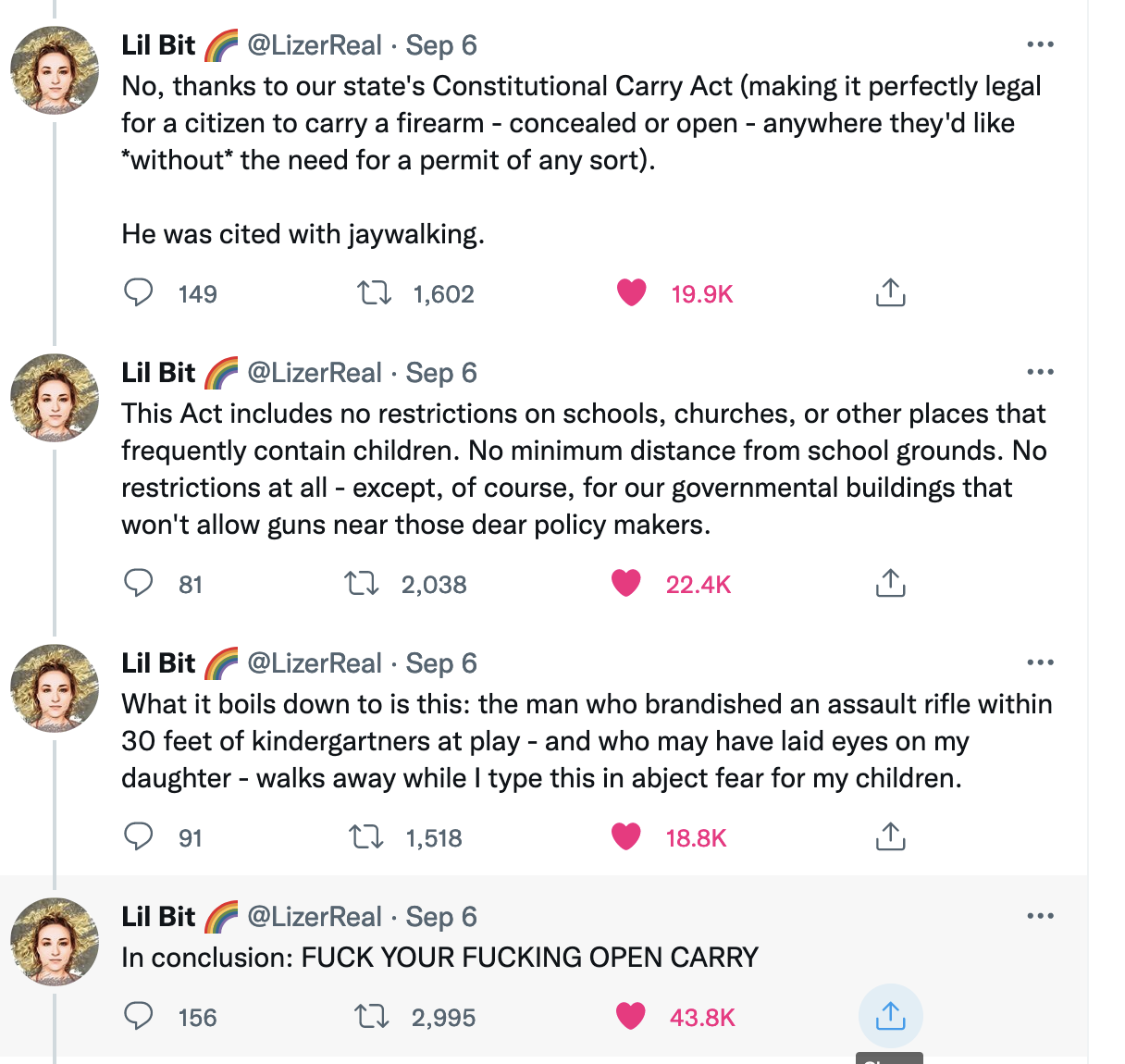Open the Sep 6 timestamp on second tweet

(x=441, y=373)
